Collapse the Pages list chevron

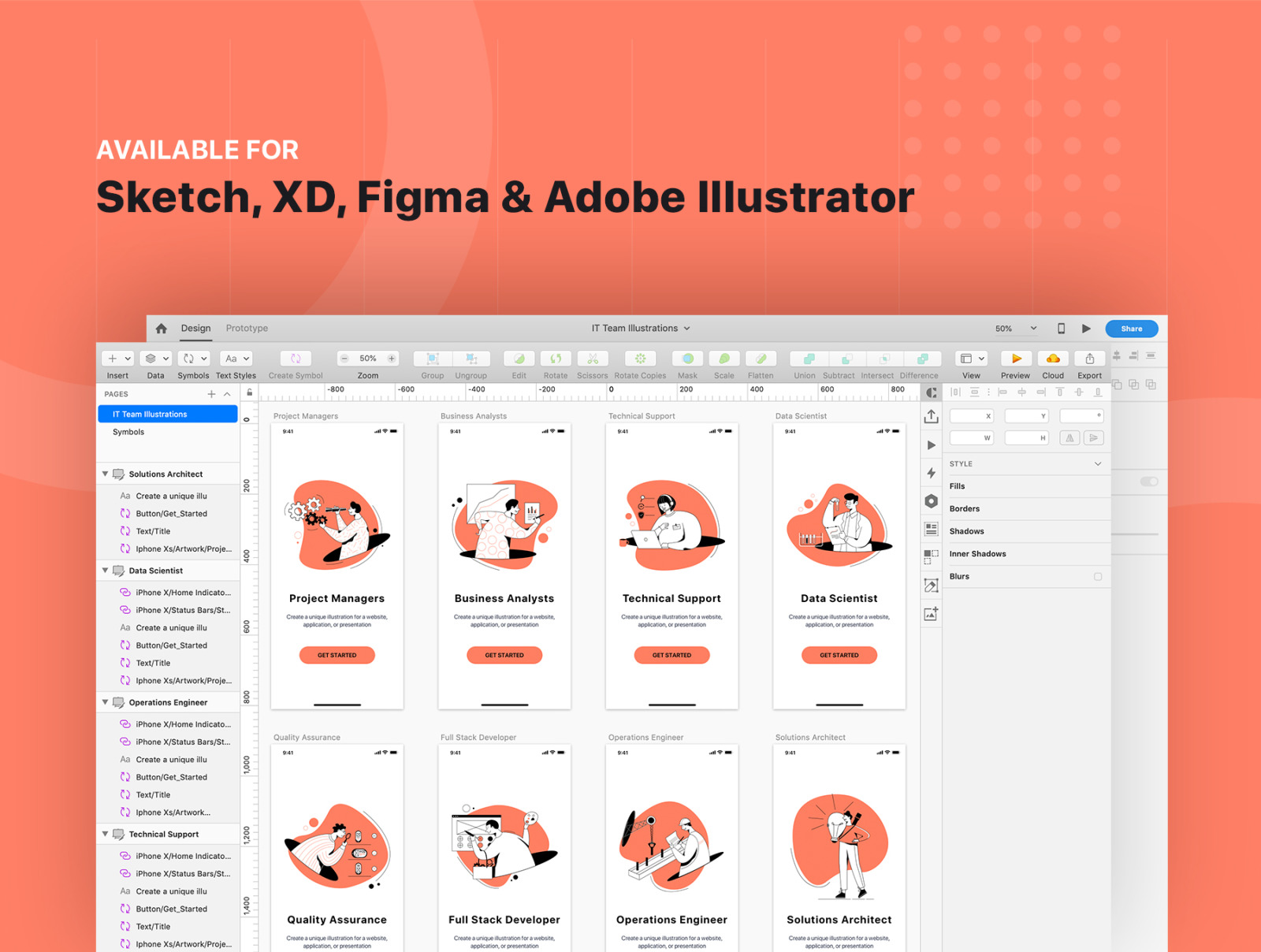tap(227, 394)
